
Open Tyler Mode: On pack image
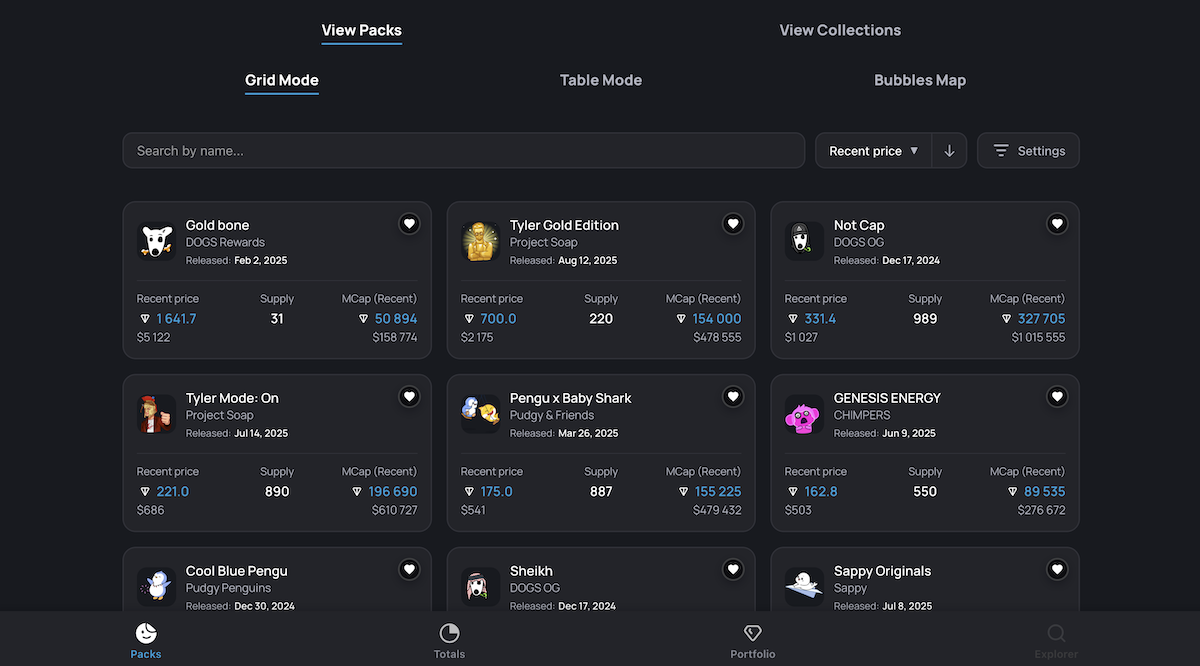156,414
